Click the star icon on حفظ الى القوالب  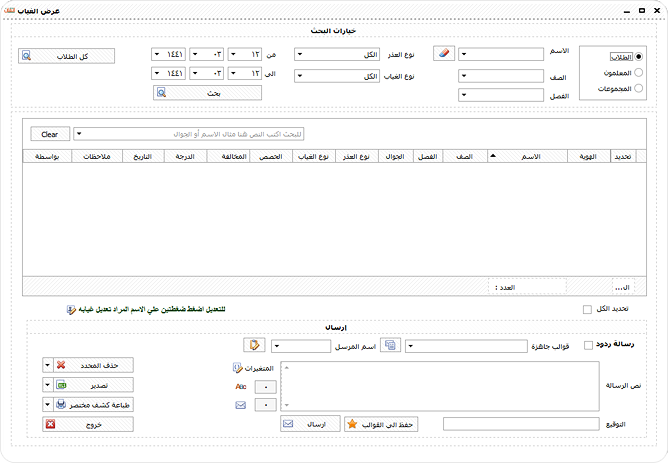[x=352, y=424]
